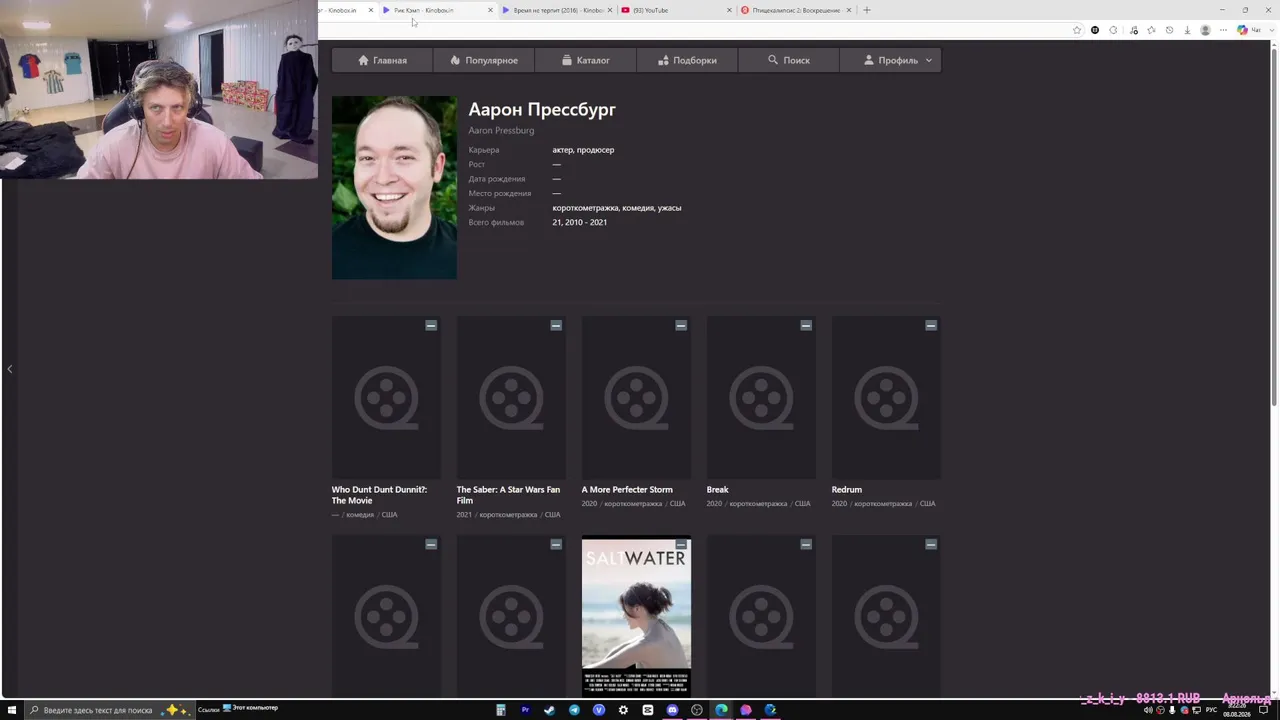Expand the Профиль dropdown menu
The image size is (1280, 720).
pos(890,60)
